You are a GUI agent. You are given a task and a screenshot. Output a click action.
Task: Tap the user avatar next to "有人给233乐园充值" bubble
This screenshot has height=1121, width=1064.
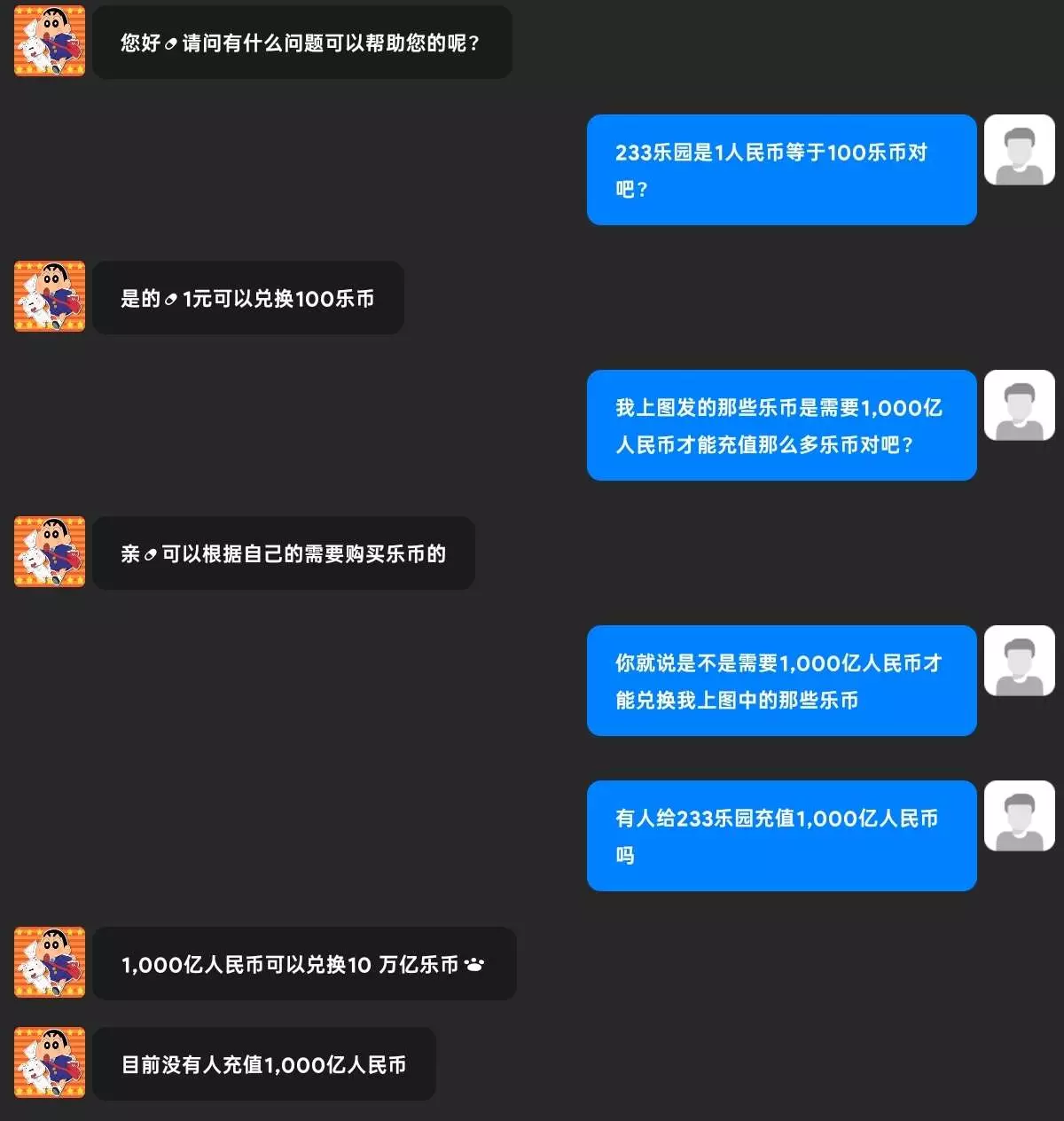[x=1020, y=816]
